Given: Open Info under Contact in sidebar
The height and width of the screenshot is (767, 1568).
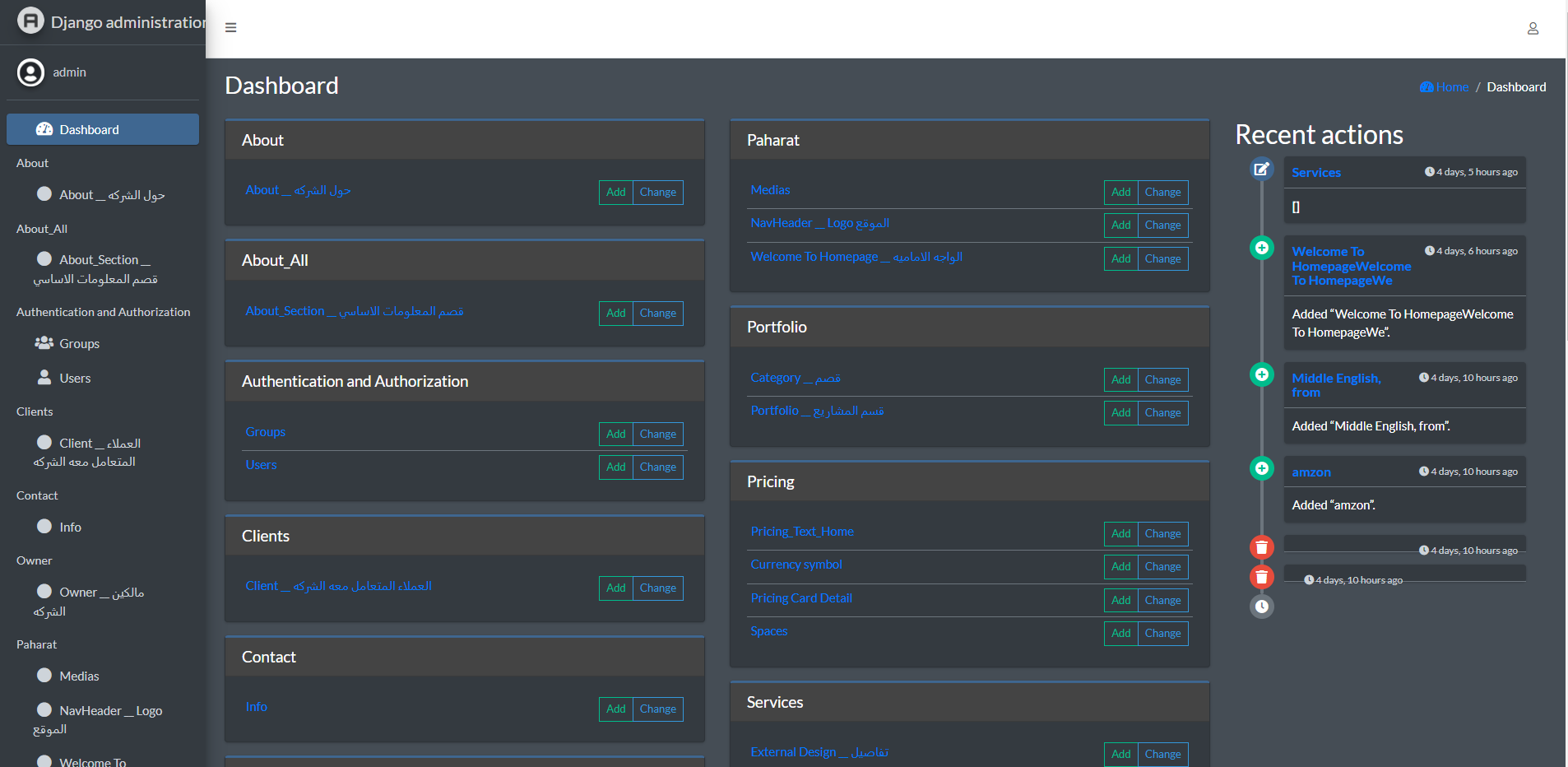Looking at the screenshot, I should click(103, 527).
